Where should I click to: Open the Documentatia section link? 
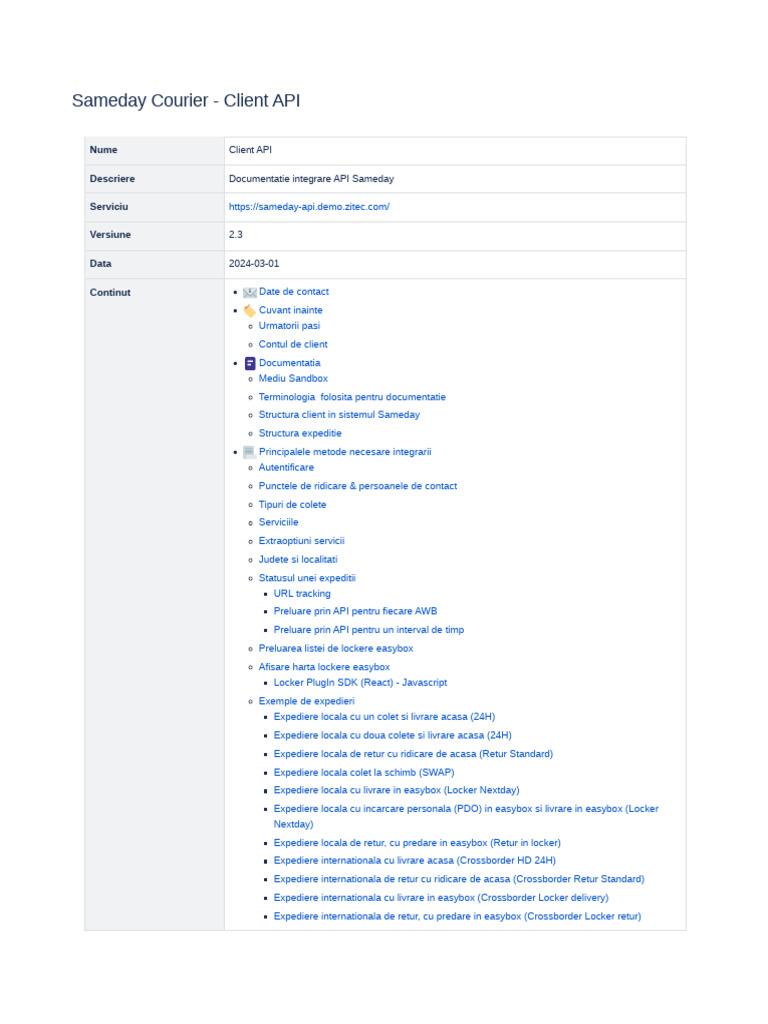[290, 363]
